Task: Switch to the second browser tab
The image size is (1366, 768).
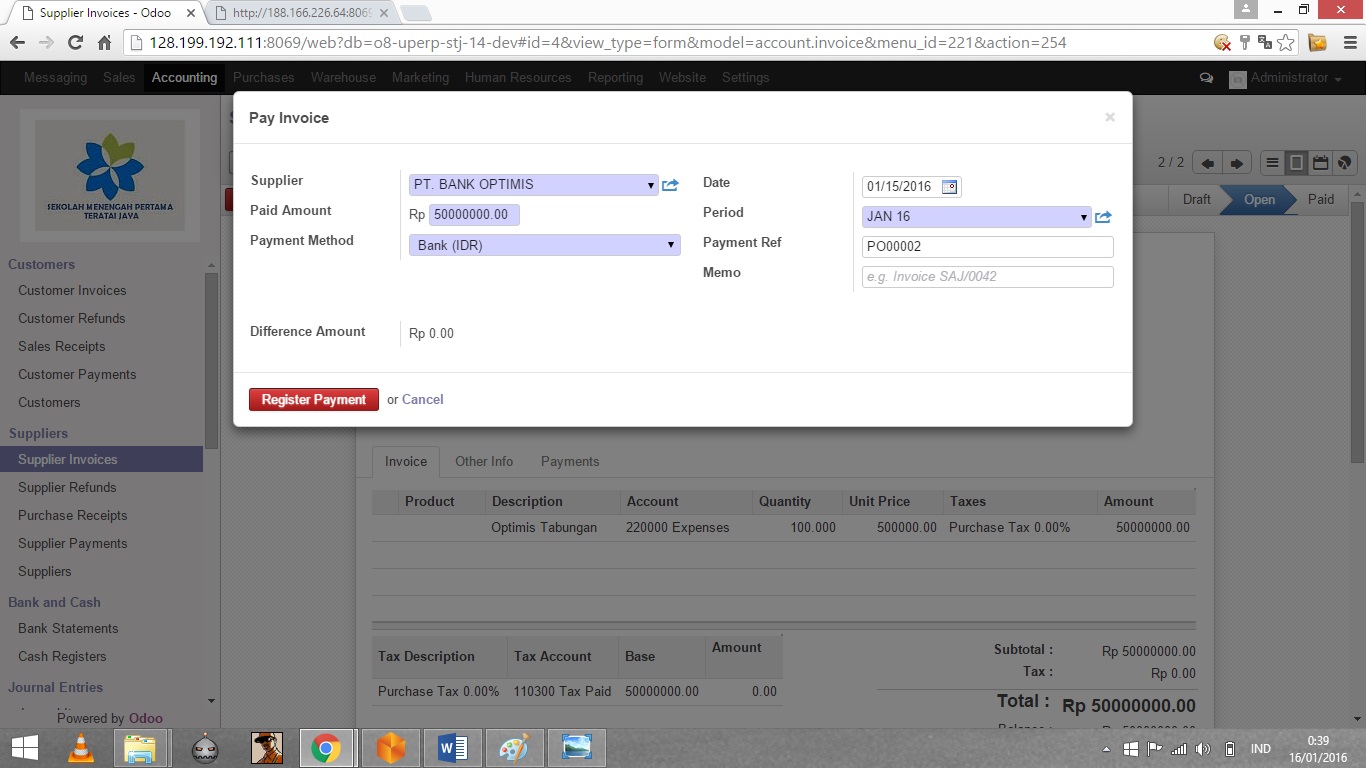Action: (x=300, y=13)
